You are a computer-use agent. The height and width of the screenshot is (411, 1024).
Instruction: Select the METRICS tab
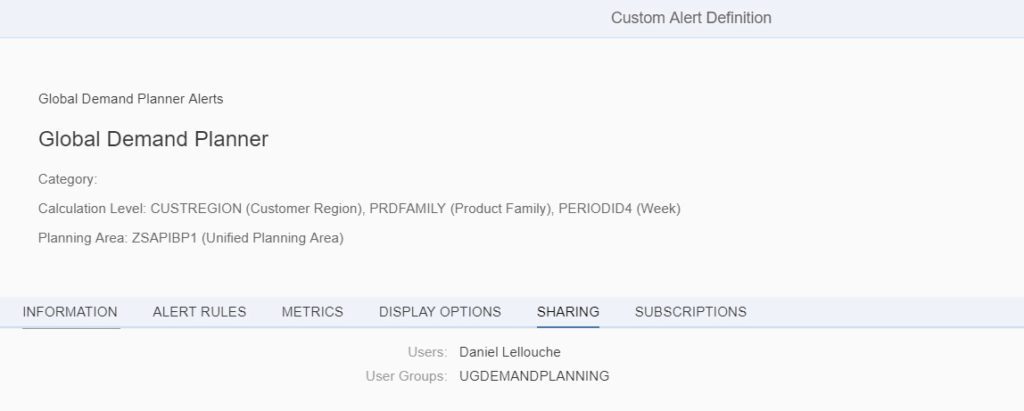coord(312,312)
